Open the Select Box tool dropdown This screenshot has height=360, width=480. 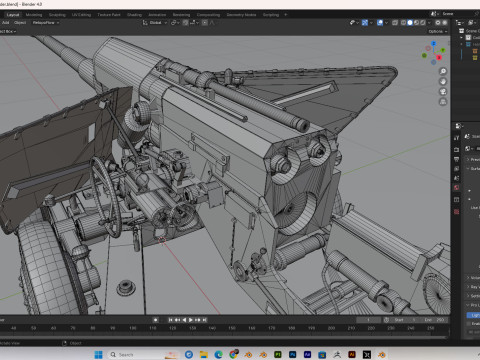point(8,31)
